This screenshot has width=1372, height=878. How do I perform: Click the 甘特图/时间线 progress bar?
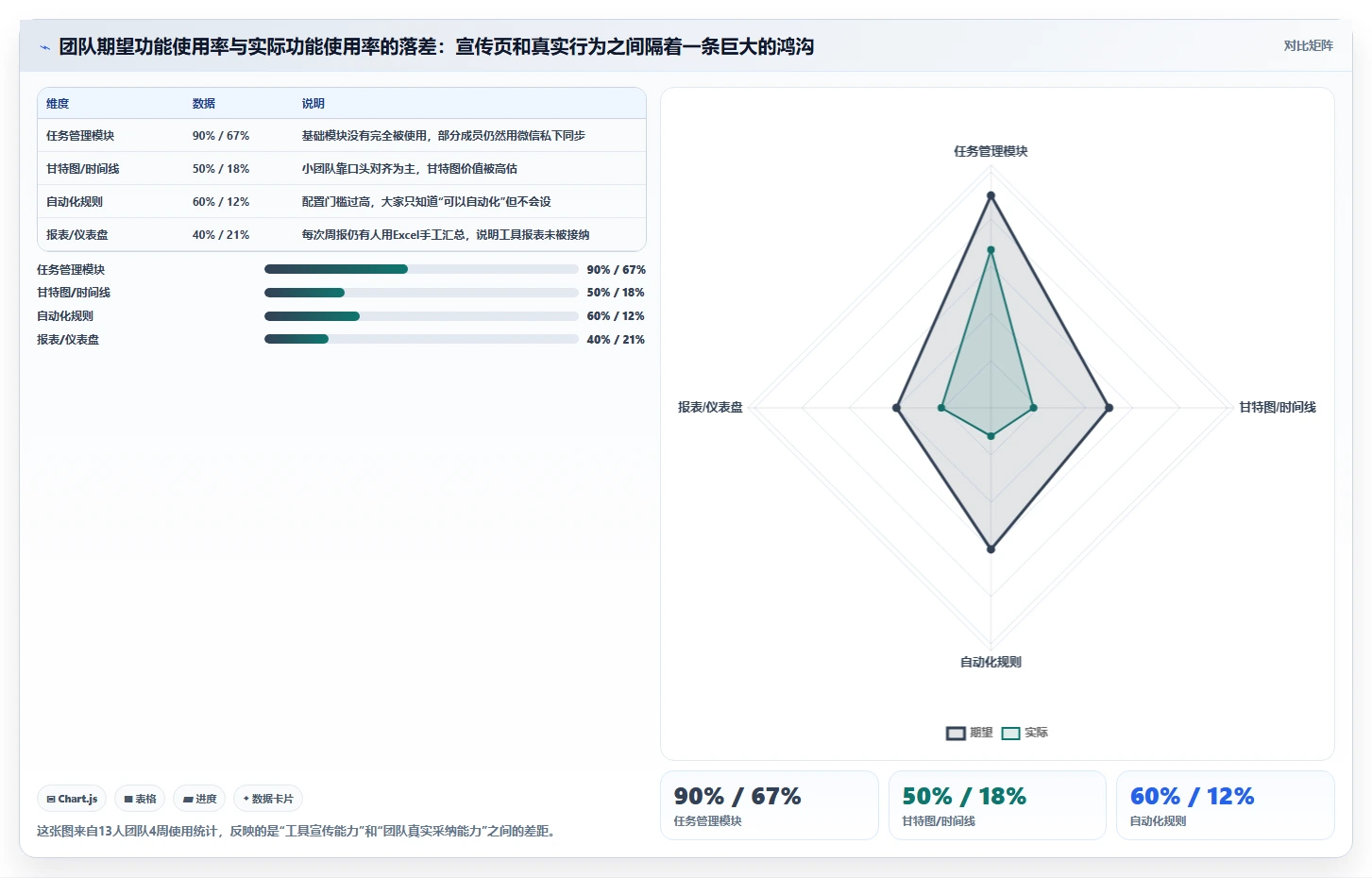click(x=421, y=293)
